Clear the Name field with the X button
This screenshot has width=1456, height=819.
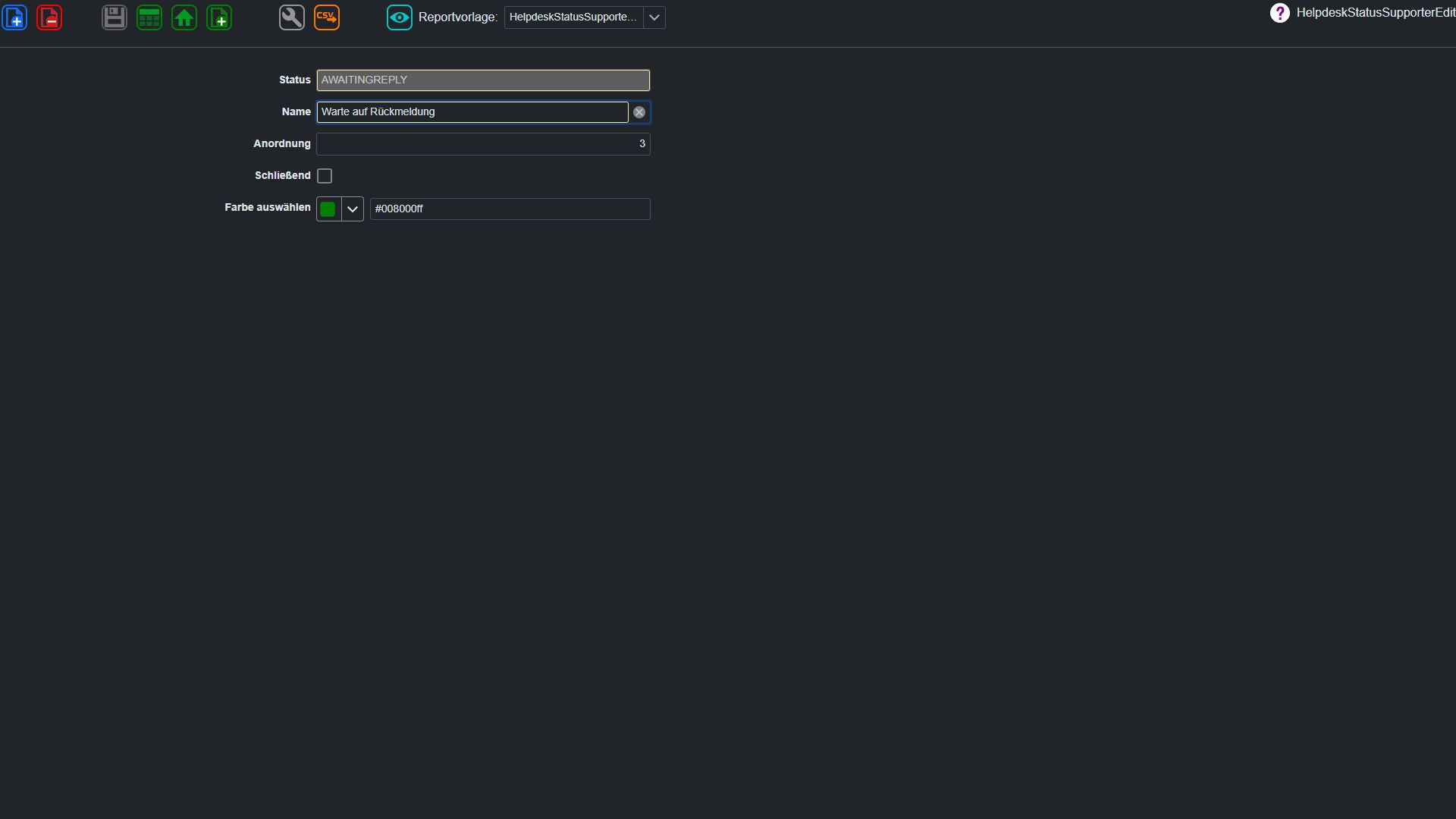pyautogui.click(x=639, y=112)
